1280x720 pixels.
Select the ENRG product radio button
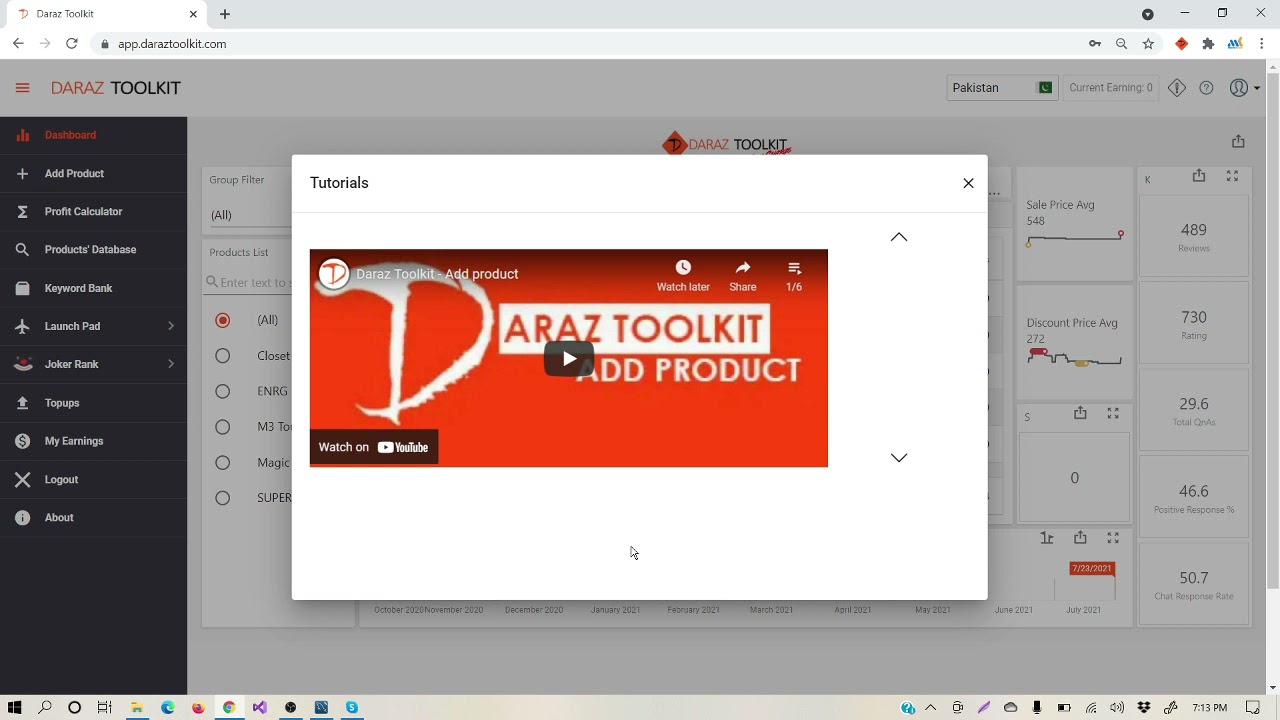click(222, 391)
